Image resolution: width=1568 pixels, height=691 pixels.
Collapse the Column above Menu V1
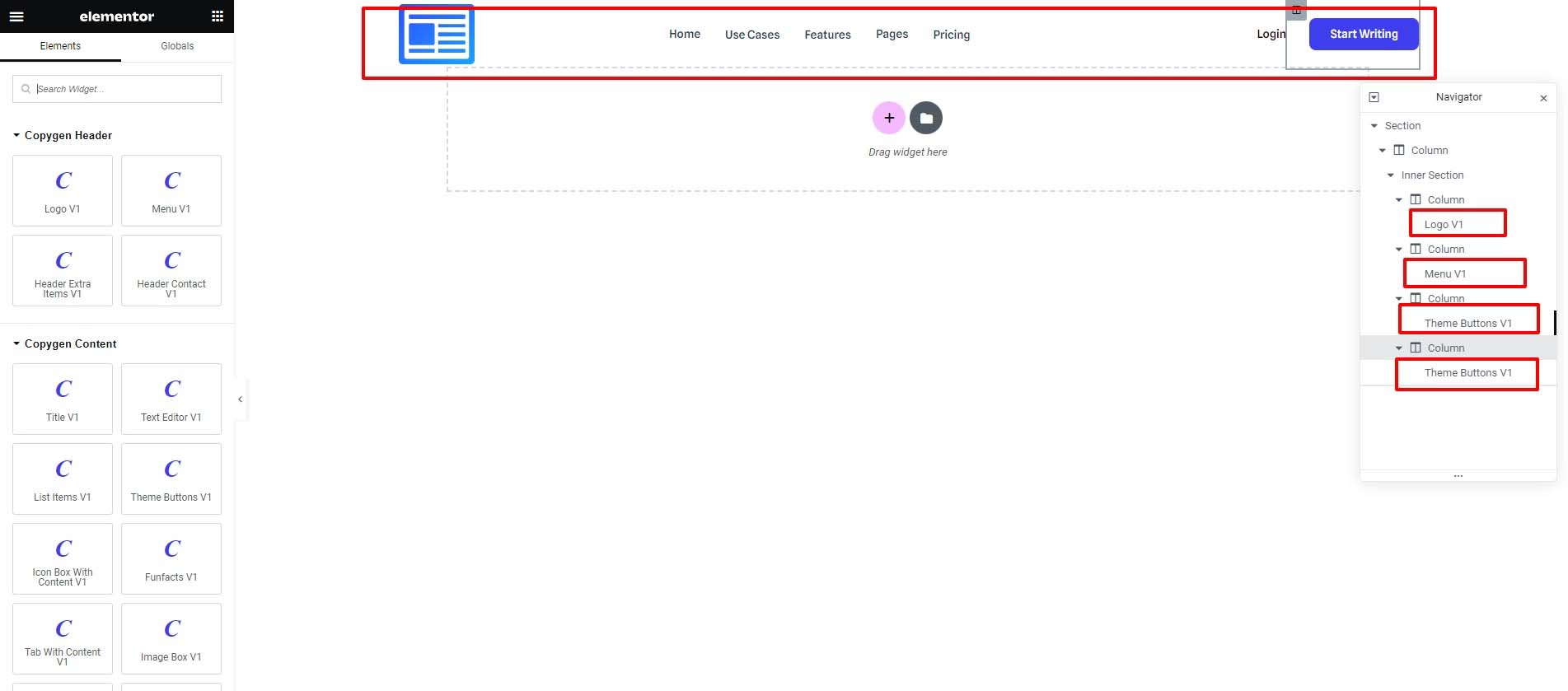click(x=1399, y=250)
